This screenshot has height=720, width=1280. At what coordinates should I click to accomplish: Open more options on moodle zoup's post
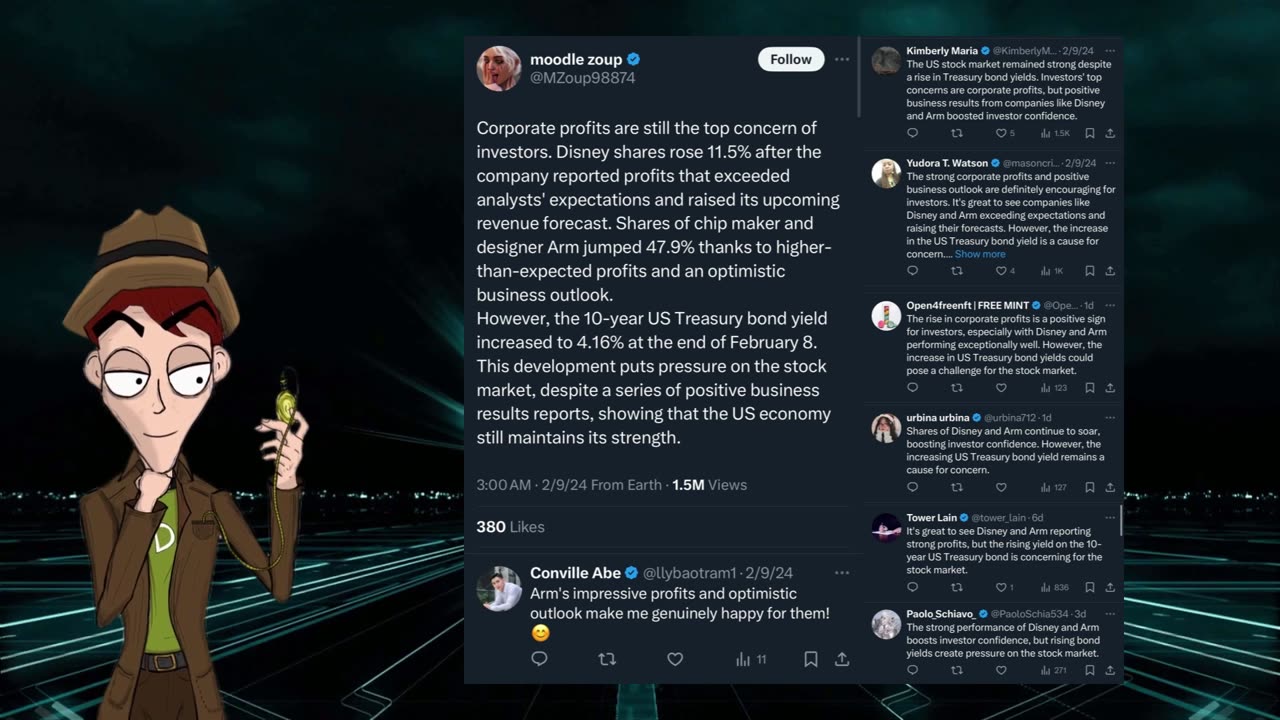(x=842, y=60)
